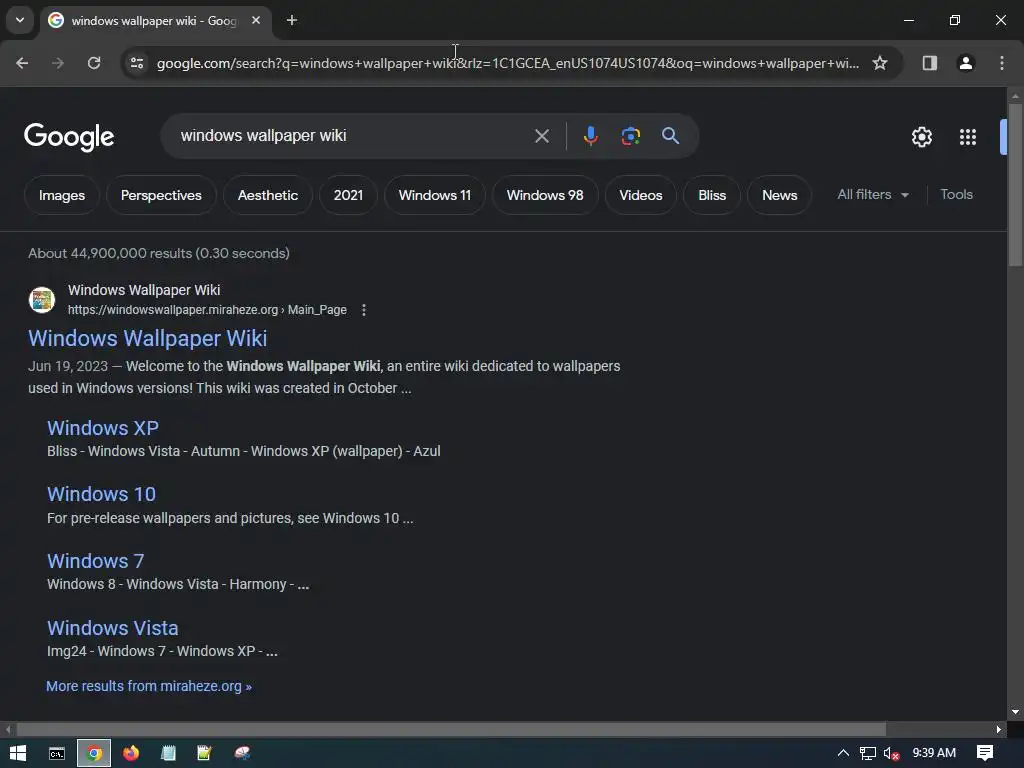Open site information icon in address bar

[136, 63]
